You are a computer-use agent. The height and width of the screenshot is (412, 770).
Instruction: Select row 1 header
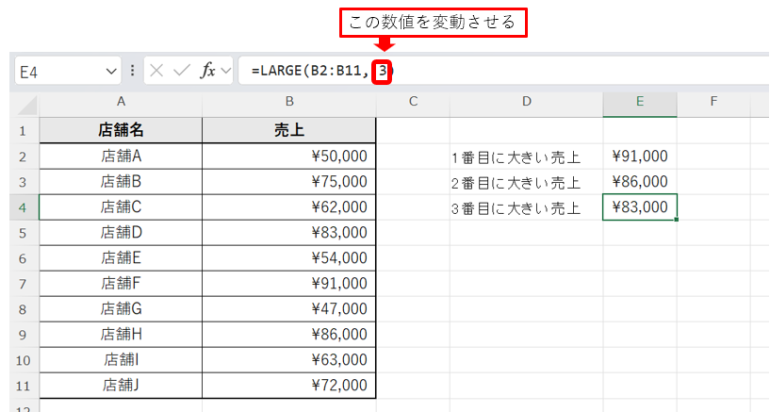pyautogui.click(x=23, y=131)
